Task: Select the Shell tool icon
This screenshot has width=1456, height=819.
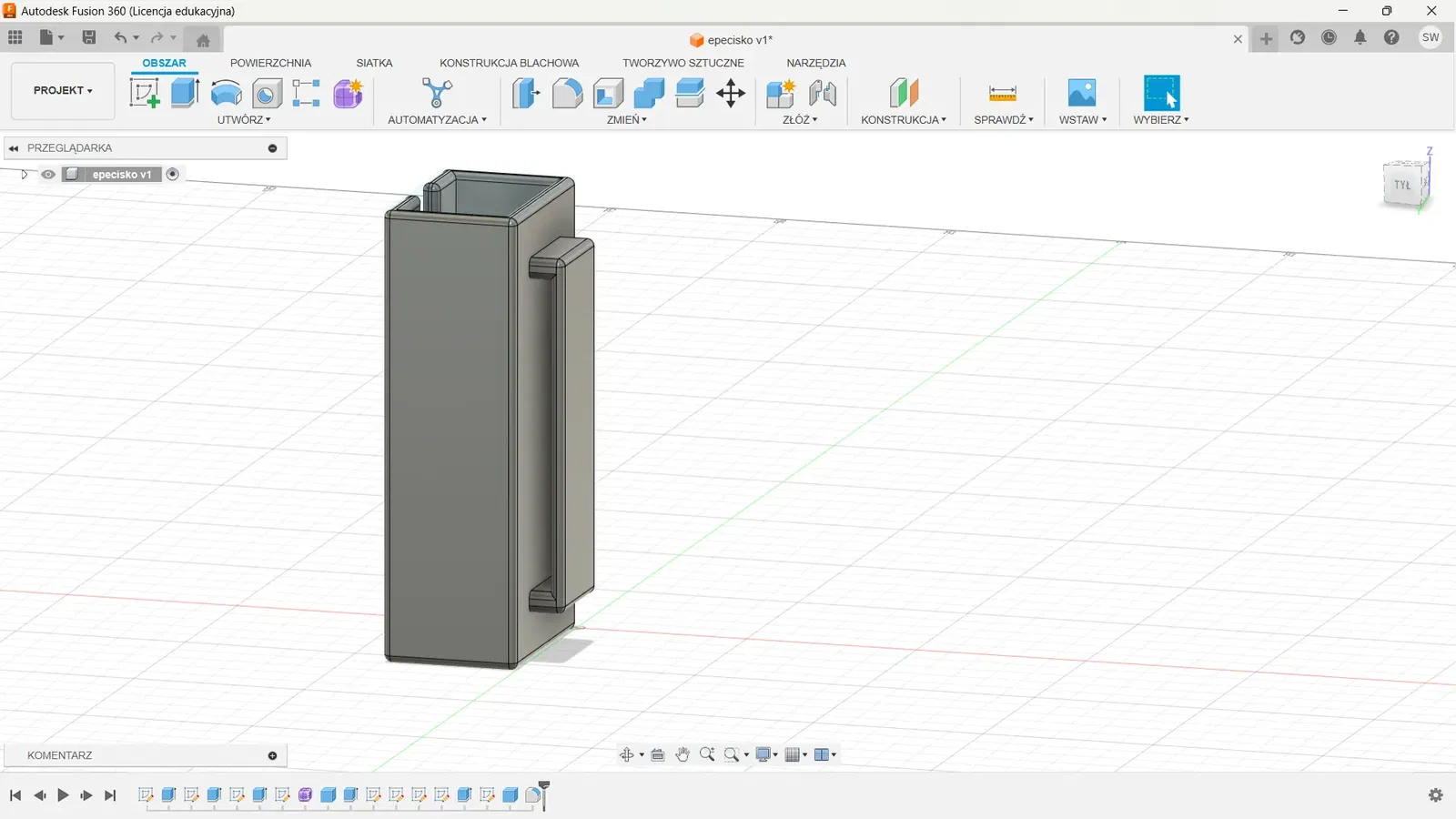Action: (x=608, y=93)
